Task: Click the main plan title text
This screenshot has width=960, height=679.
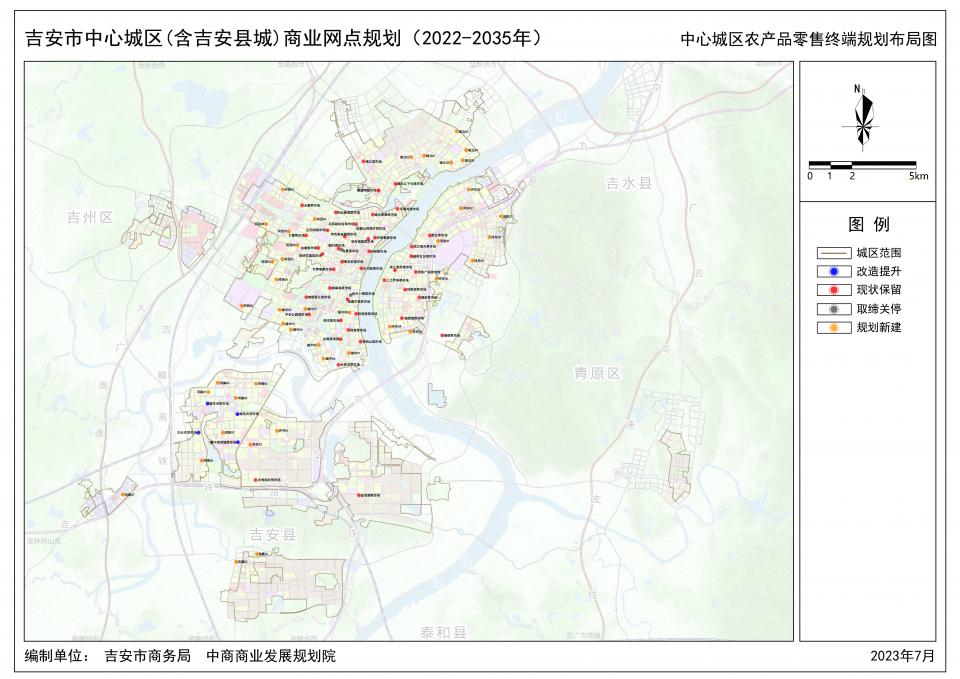Action: point(282,39)
